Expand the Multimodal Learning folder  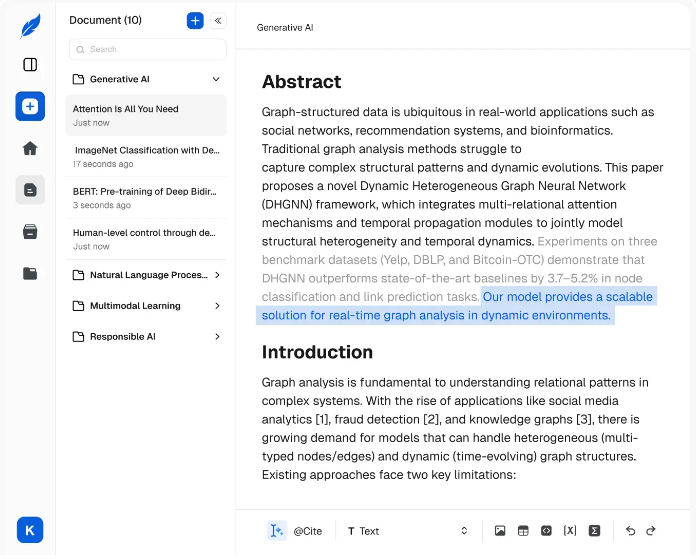217,306
